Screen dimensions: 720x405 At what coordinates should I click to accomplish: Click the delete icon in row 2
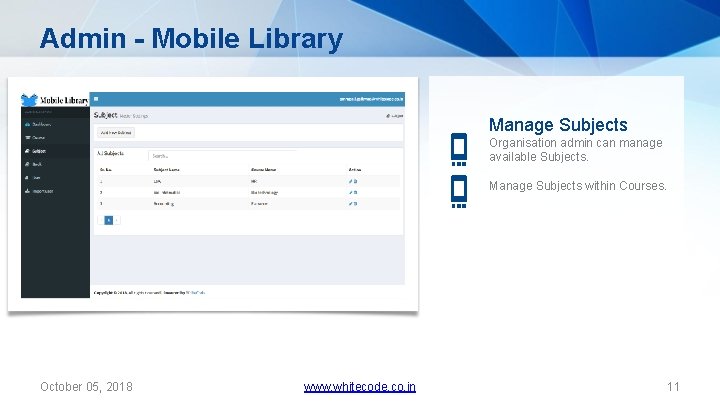355,192
